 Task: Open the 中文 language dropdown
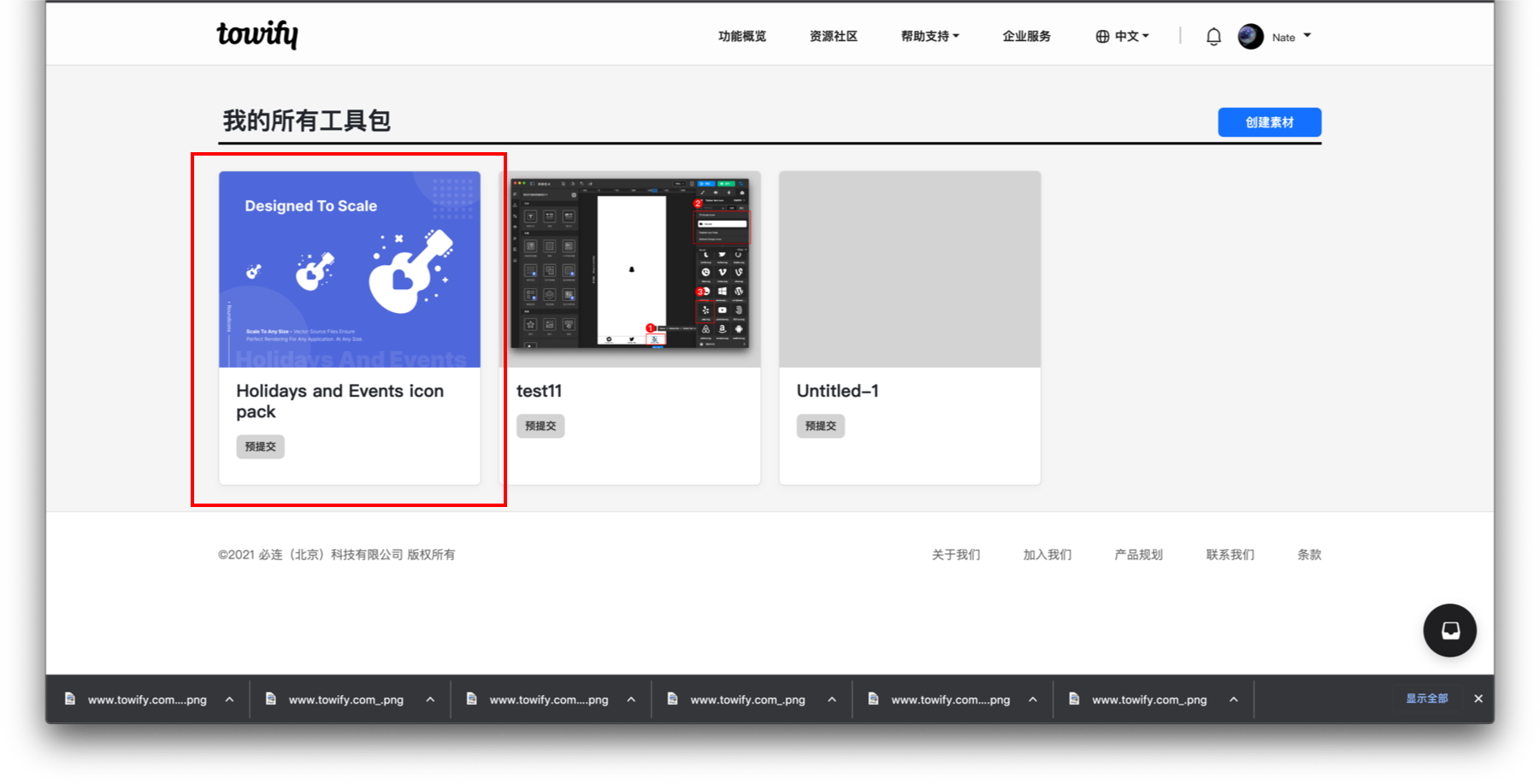pyautogui.click(x=1128, y=36)
